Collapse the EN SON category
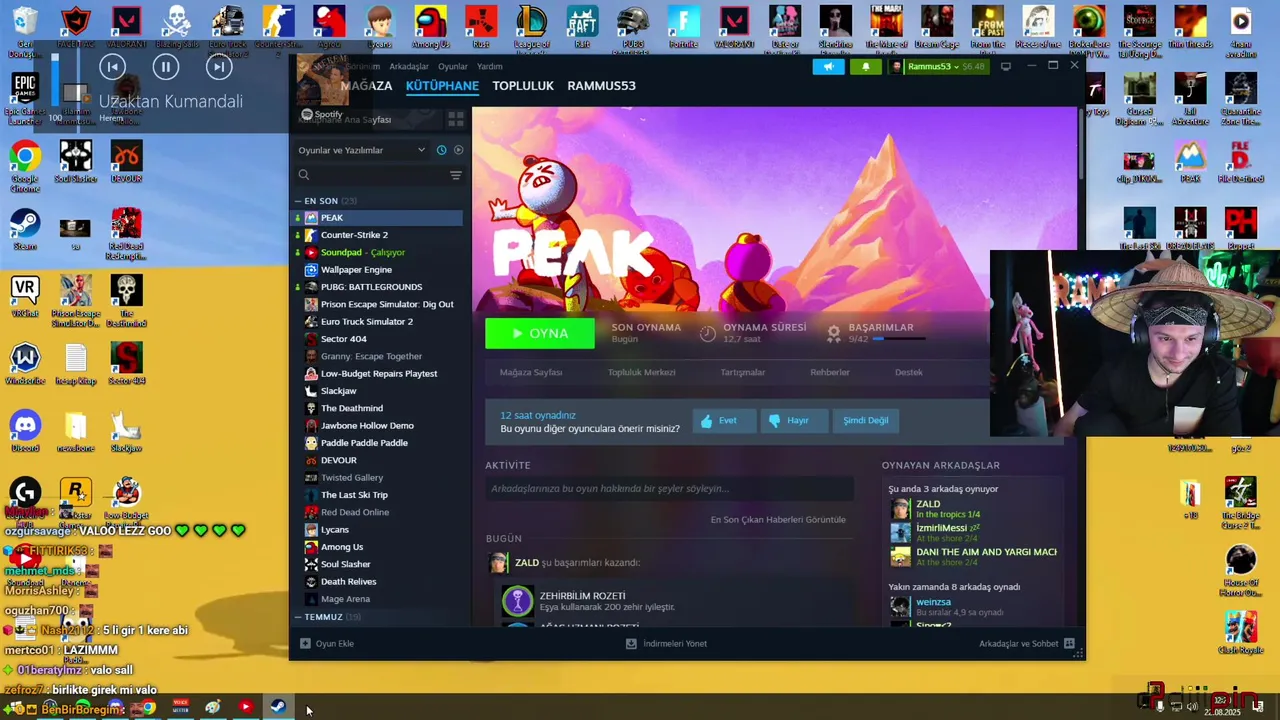Image resolution: width=1280 pixels, height=720 pixels. [x=298, y=201]
